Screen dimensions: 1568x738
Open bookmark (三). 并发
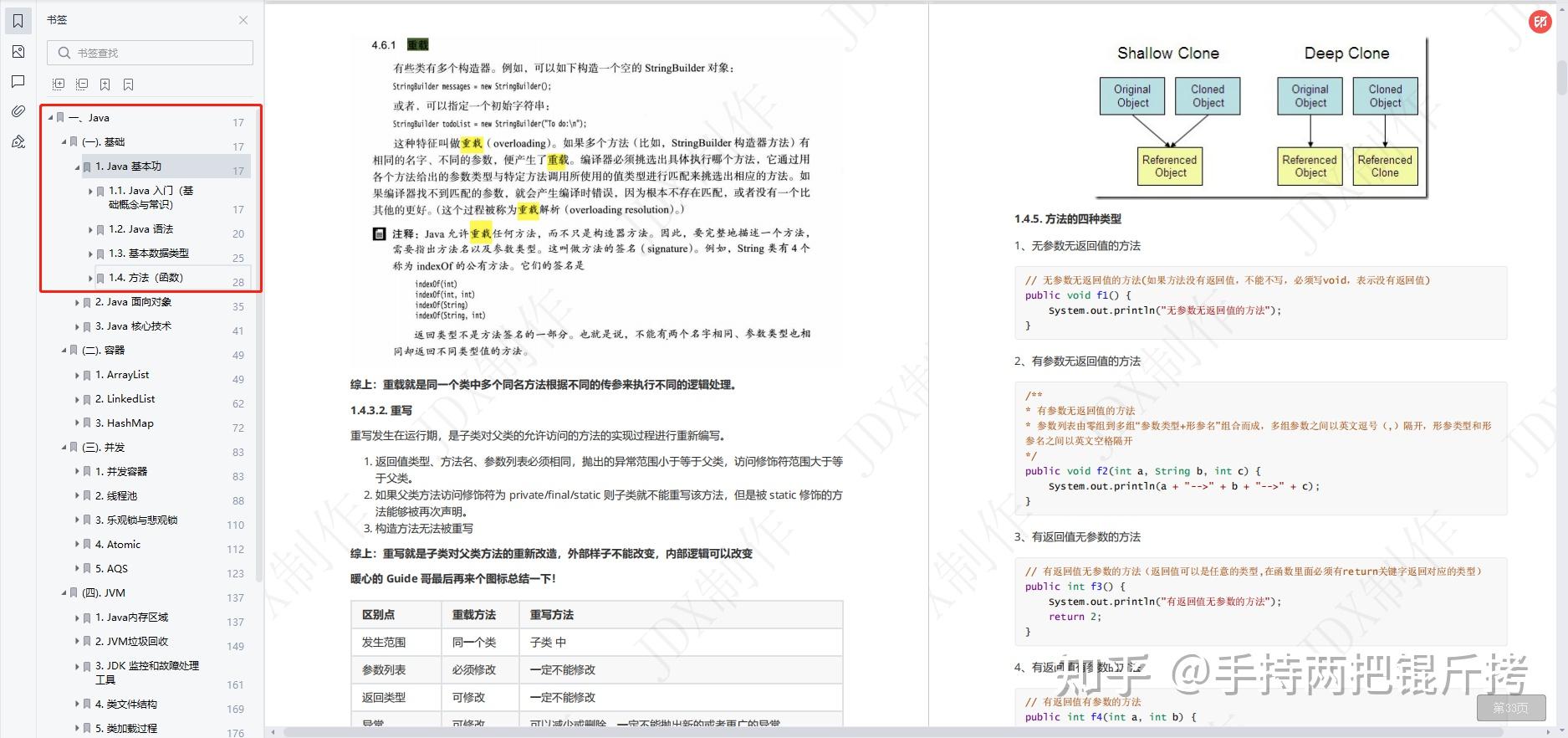pos(103,448)
